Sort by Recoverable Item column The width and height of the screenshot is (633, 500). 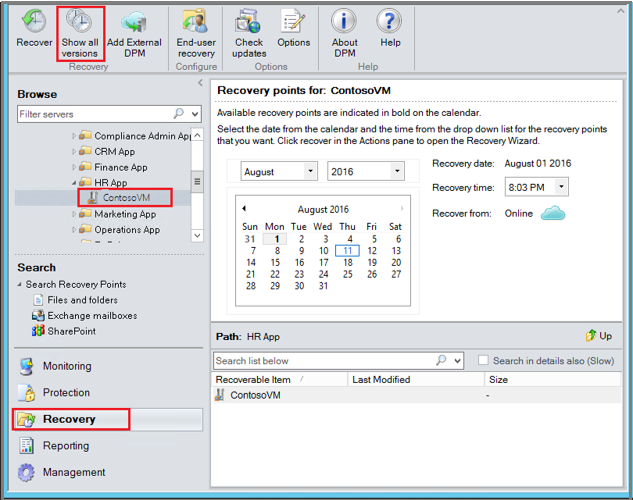[279, 379]
